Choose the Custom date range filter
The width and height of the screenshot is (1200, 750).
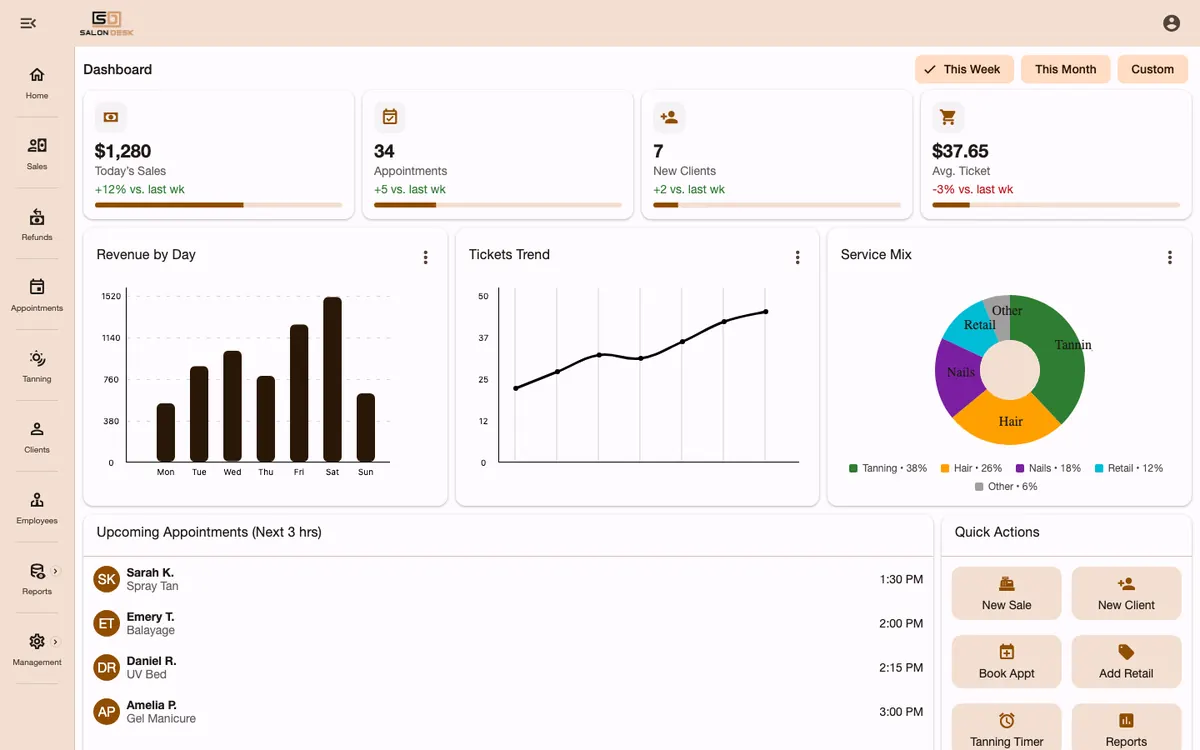(x=1152, y=69)
